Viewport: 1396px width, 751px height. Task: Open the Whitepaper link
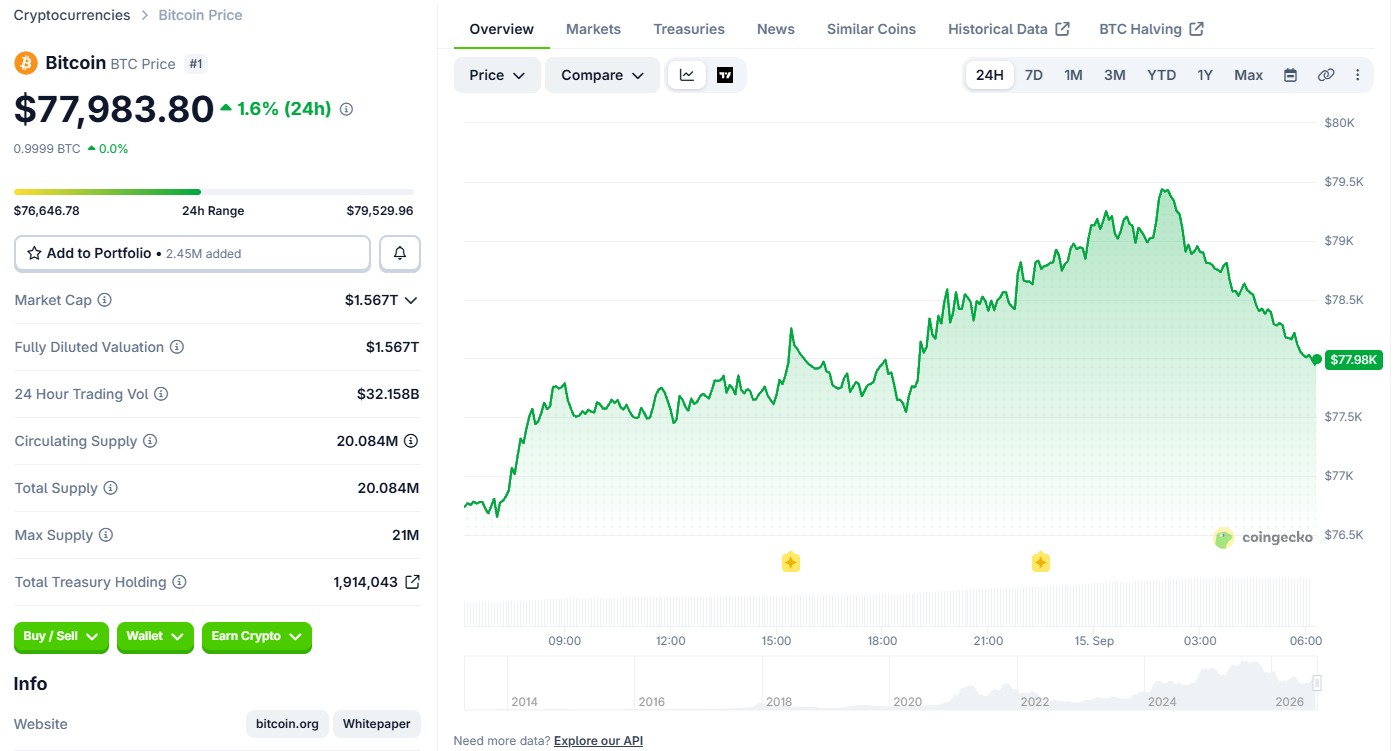click(x=377, y=724)
